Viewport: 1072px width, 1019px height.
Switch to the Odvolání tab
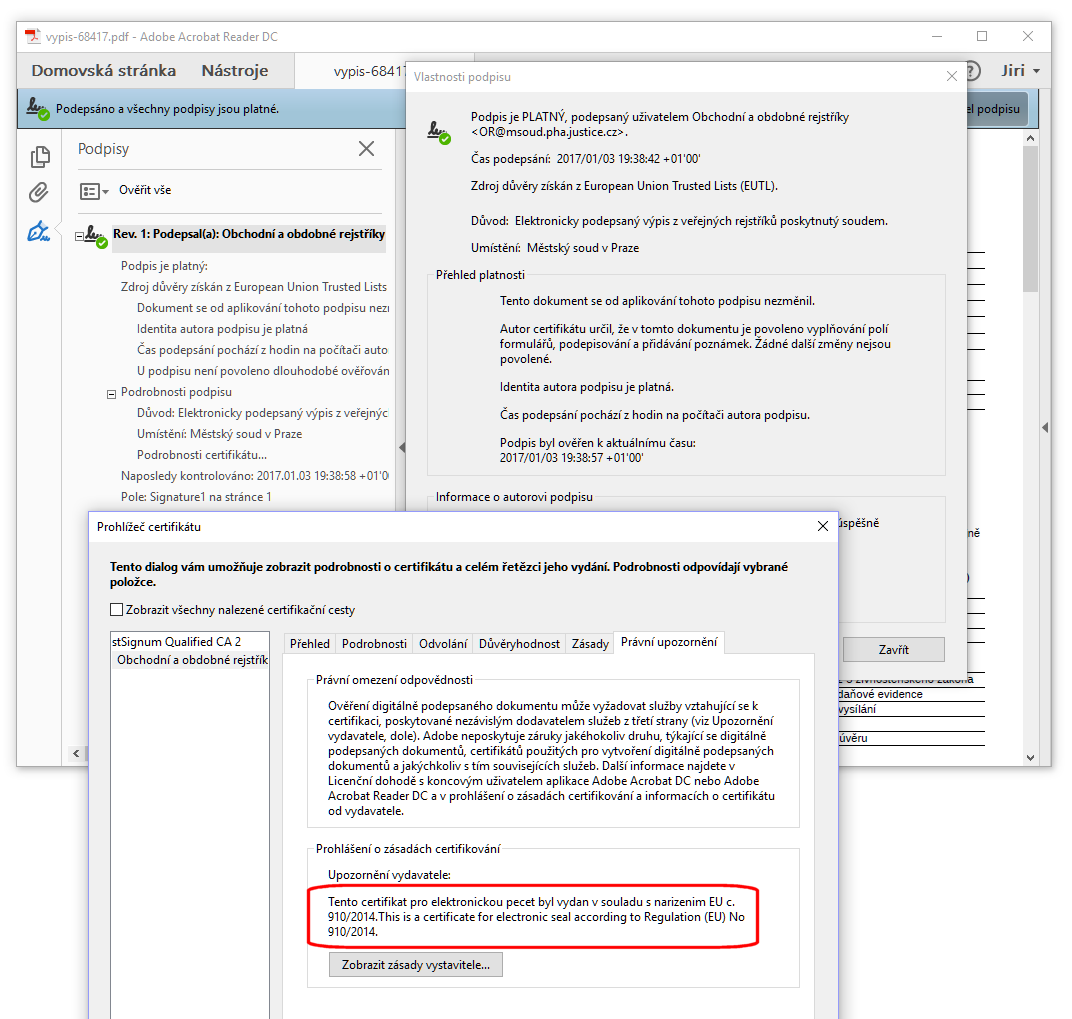(x=443, y=644)
